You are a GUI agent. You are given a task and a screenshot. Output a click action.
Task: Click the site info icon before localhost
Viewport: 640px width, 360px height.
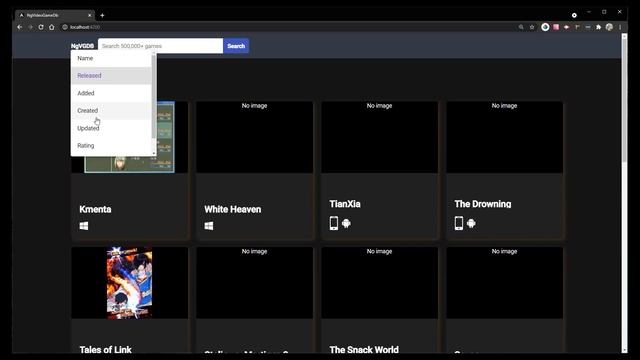tap(64, 27)
